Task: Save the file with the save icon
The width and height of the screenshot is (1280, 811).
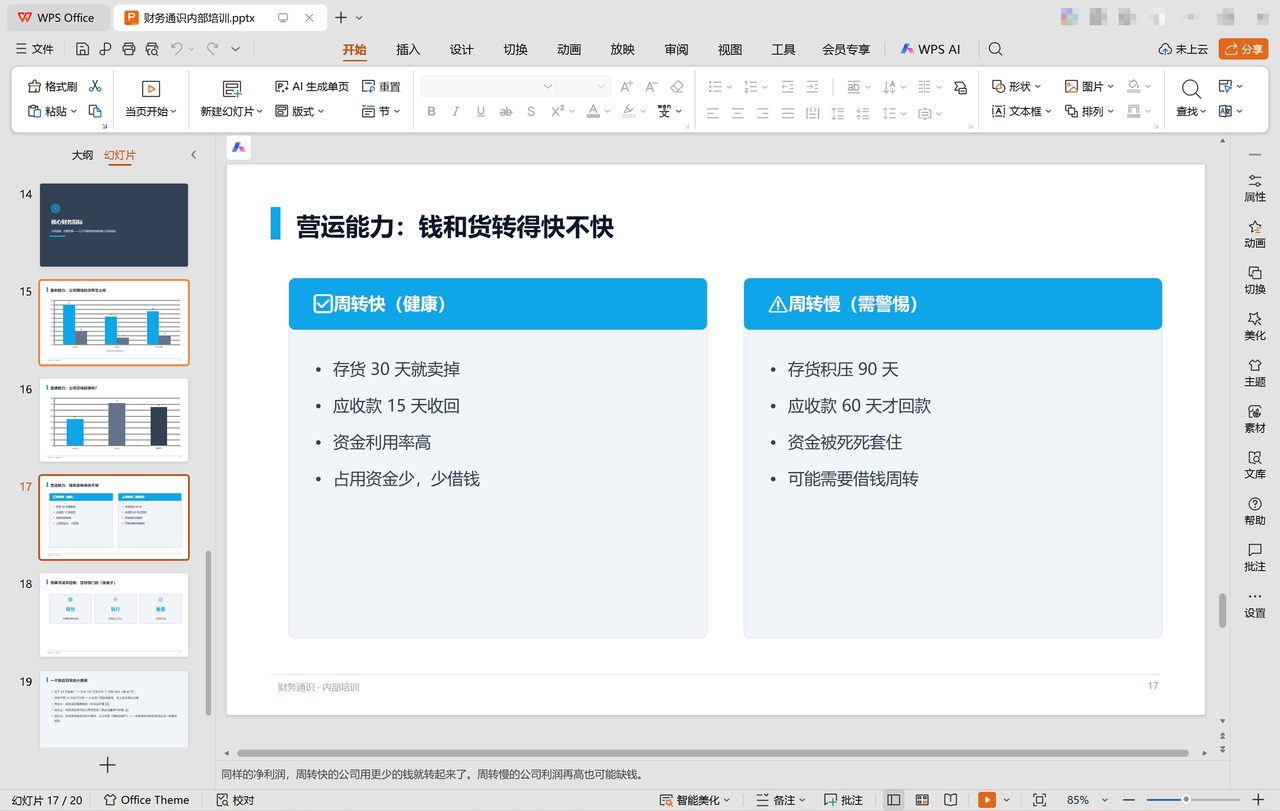Action: point(82,49)
